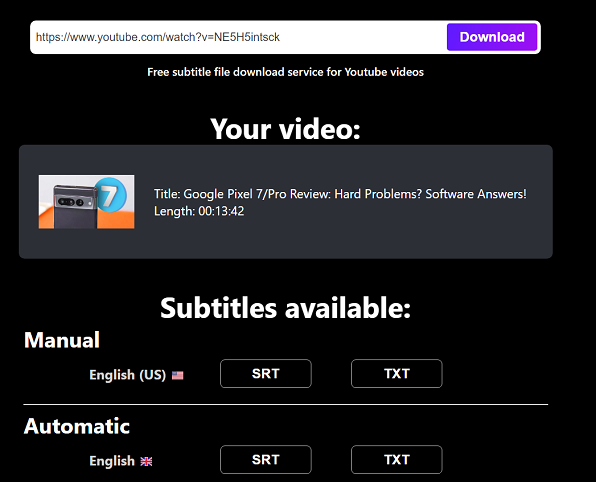Download automatic English TXT subtitles
This screenshot has width=596, height=482.
point(396,460)
